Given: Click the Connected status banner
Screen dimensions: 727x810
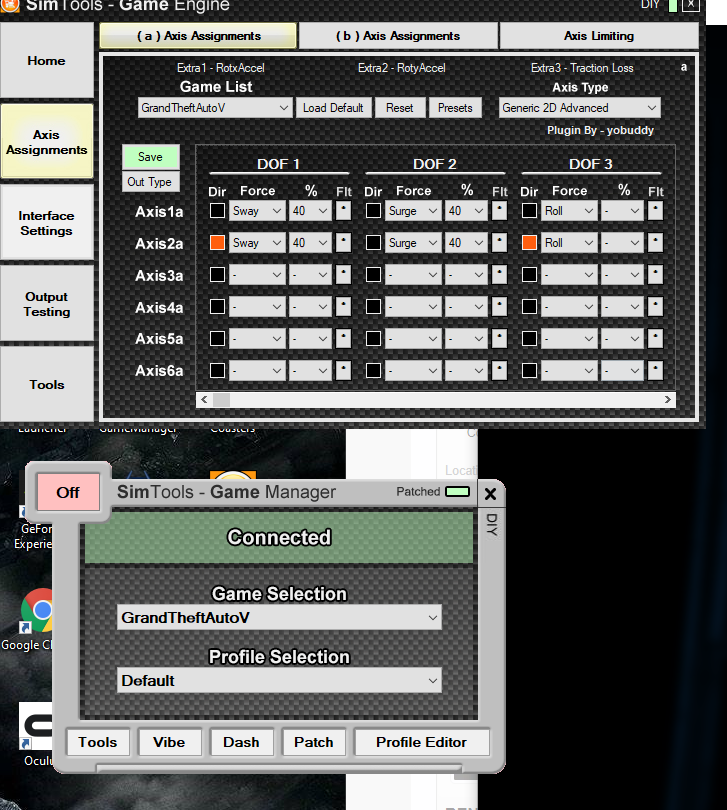Looking at the screenshot, I should (279, 538).
